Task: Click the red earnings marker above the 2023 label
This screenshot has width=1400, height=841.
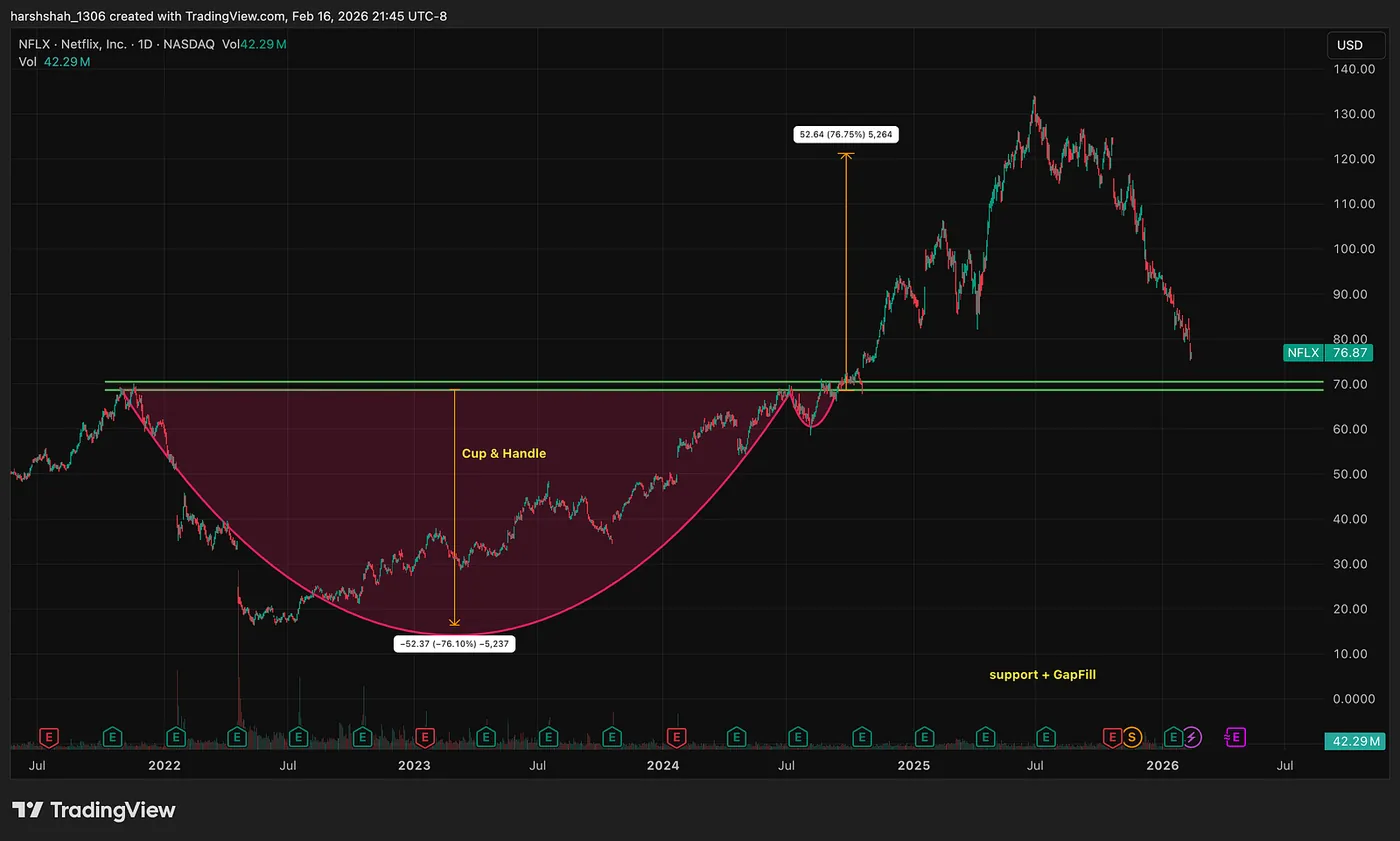Action: (424, 737)
